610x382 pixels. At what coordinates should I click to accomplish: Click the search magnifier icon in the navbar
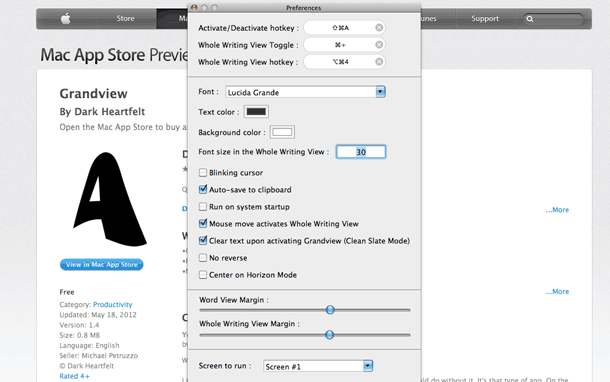[530, 19]
